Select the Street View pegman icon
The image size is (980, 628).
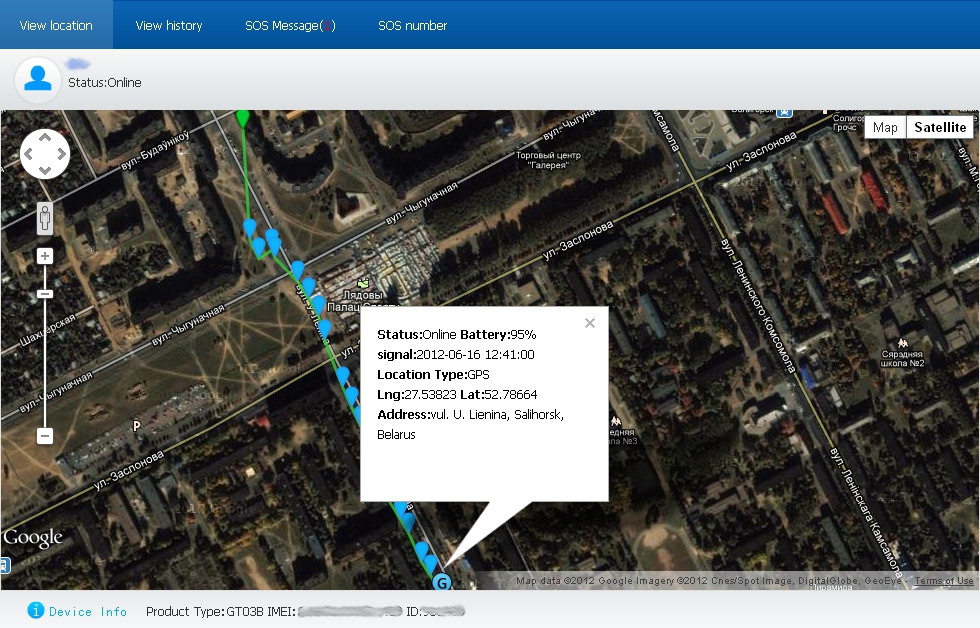[x=44, y=218]
